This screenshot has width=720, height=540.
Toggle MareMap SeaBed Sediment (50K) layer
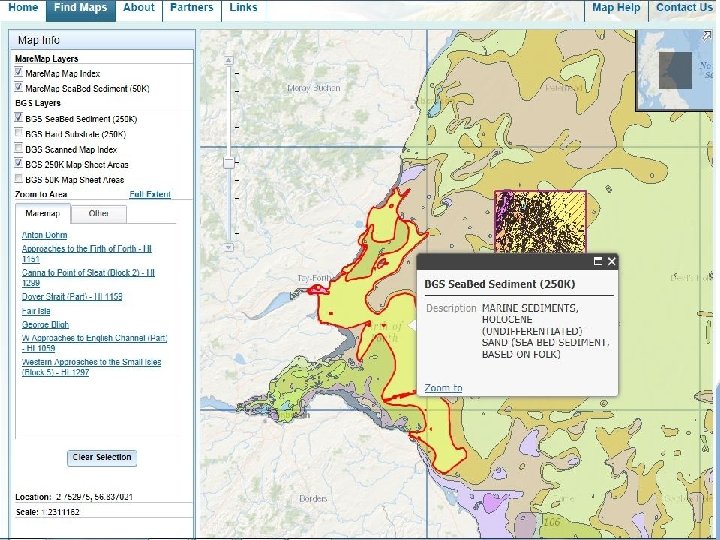[x=18, y=87]
